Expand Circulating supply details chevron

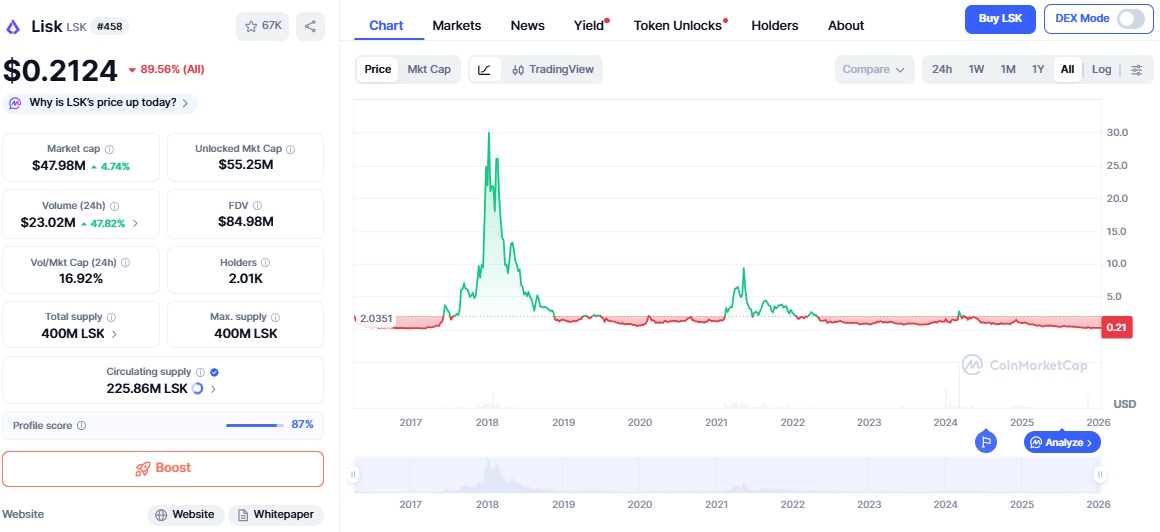[213, 389]
